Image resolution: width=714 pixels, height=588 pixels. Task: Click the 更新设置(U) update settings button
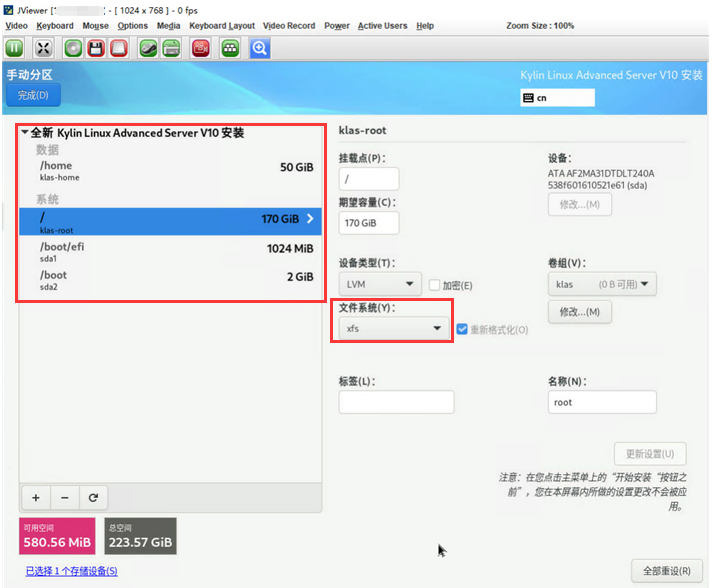[650, 454]
